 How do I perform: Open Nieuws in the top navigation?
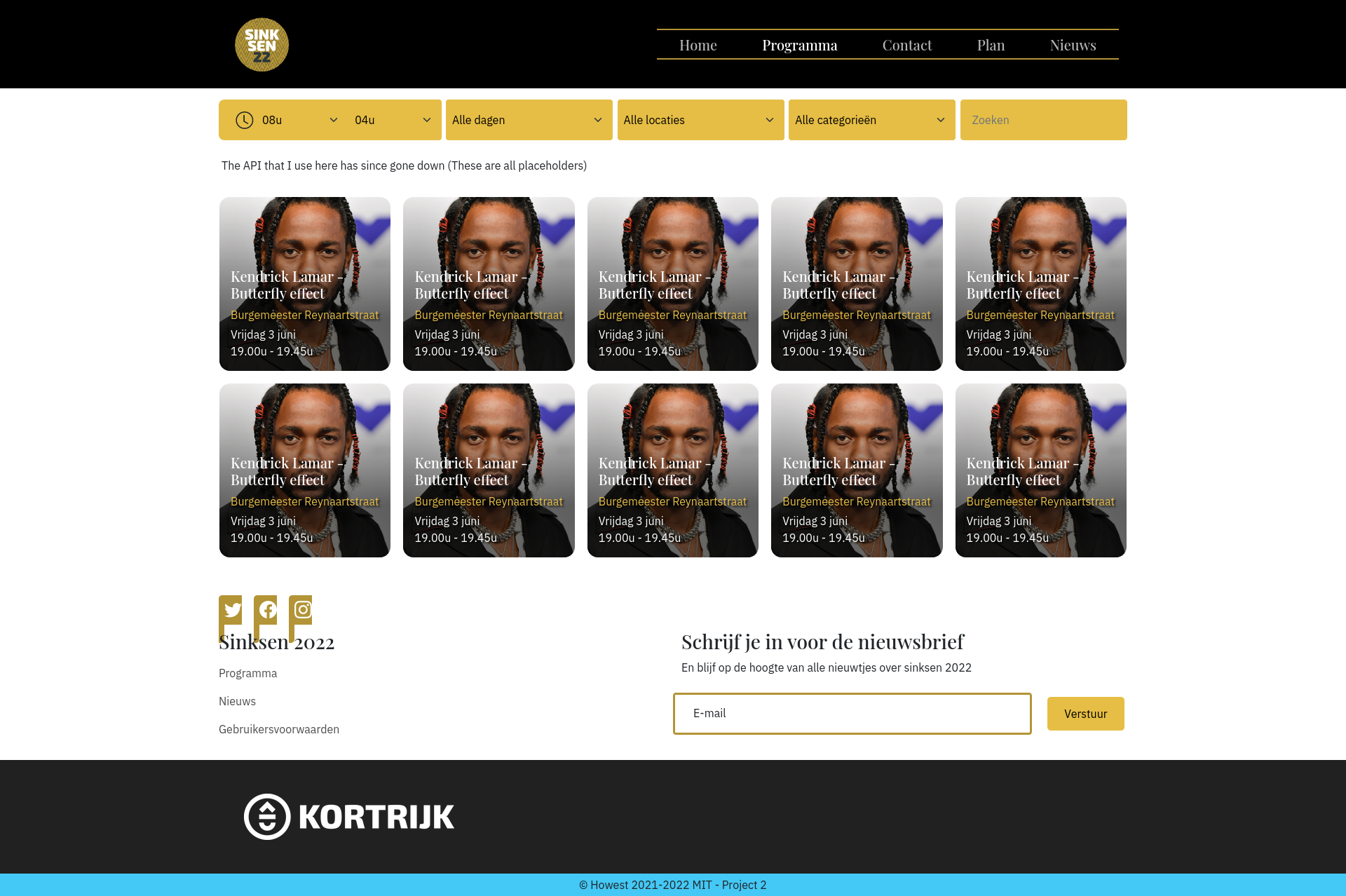pos(1073,45)
